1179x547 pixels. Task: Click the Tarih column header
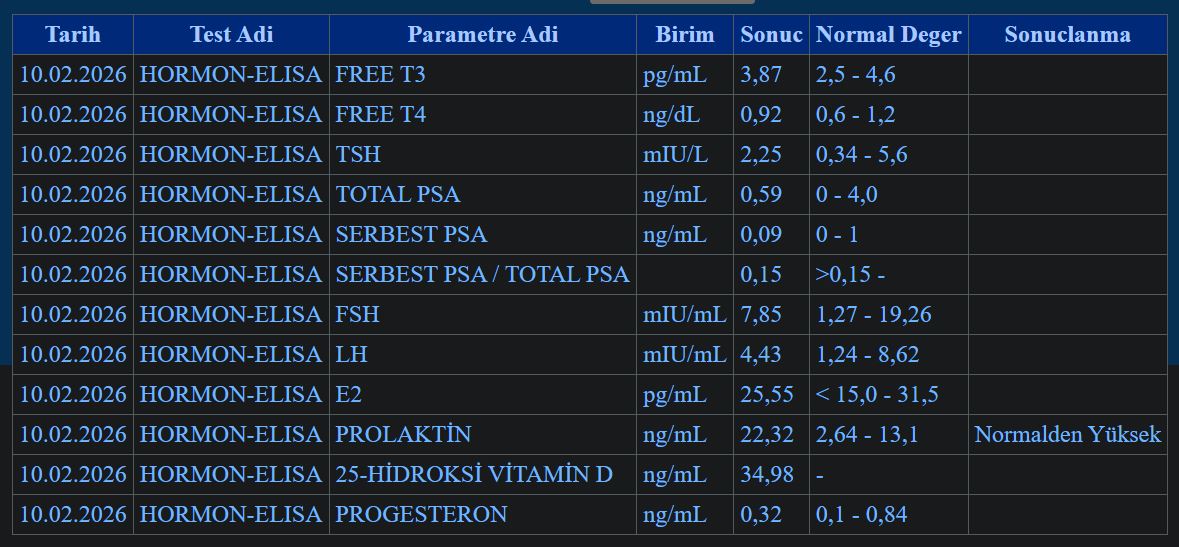pos(73,34)
